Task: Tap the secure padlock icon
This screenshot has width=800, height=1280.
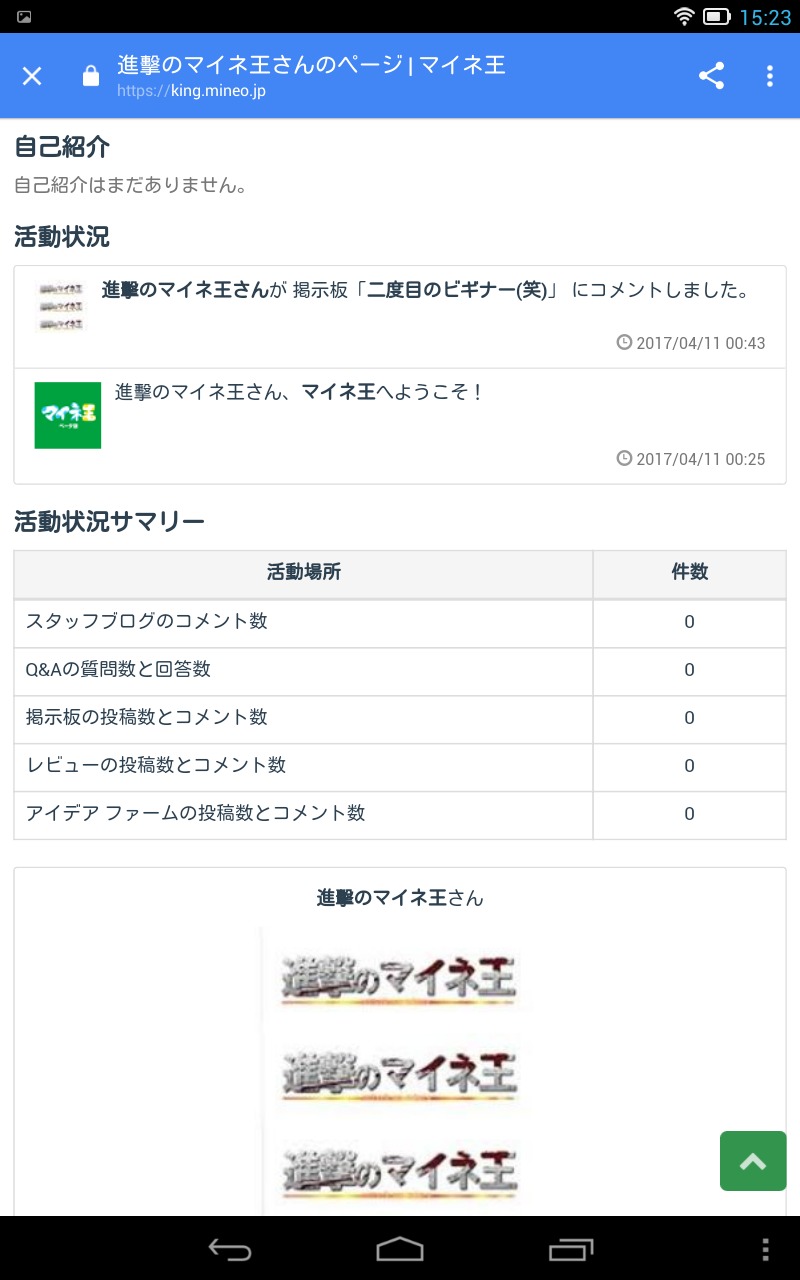Action: [x=91, y=76]
